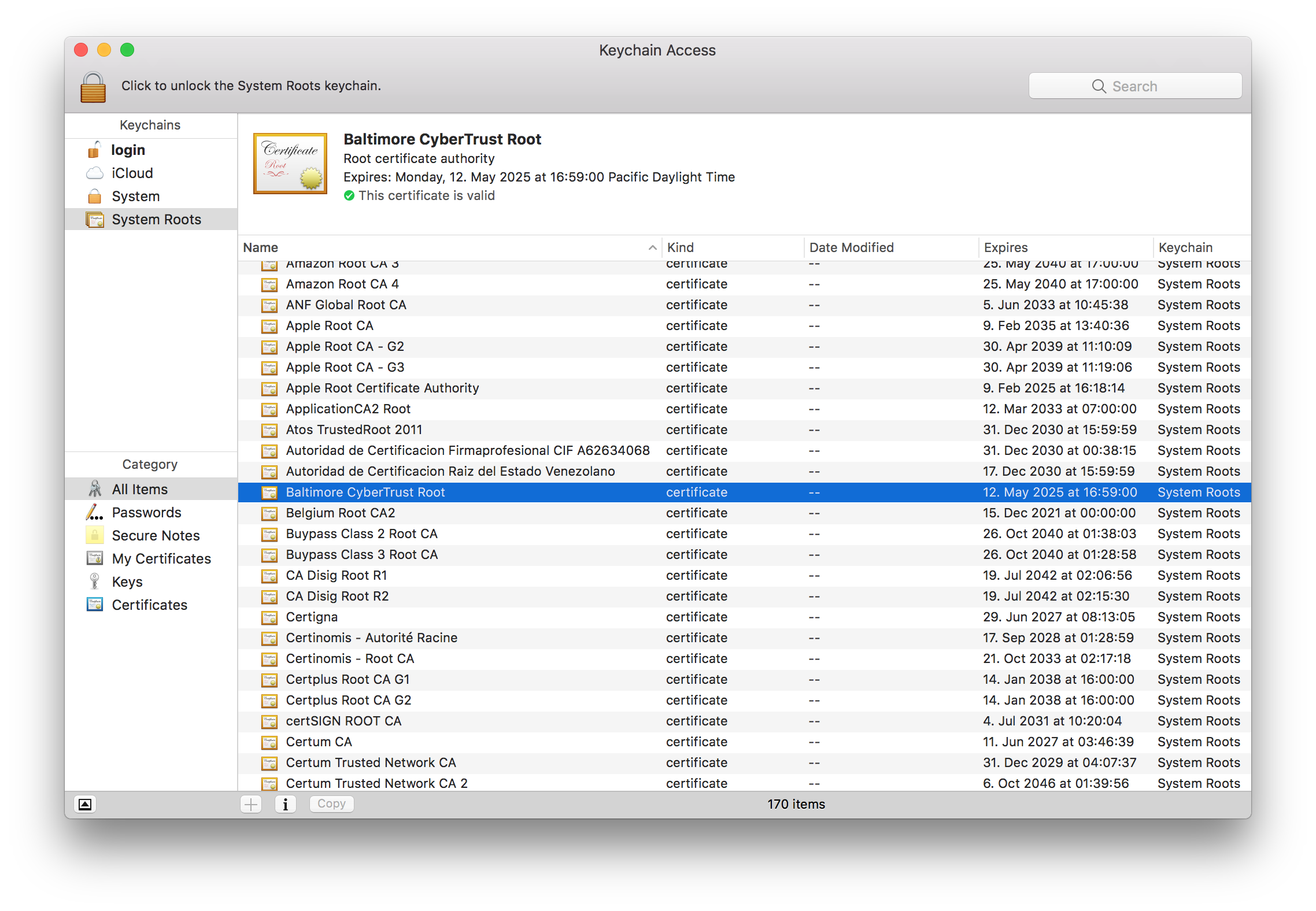This screenshot has height=911, width=1316.
Task: Click the Apple Root CA - G3 certificate icon
Action: pos(269,368)
